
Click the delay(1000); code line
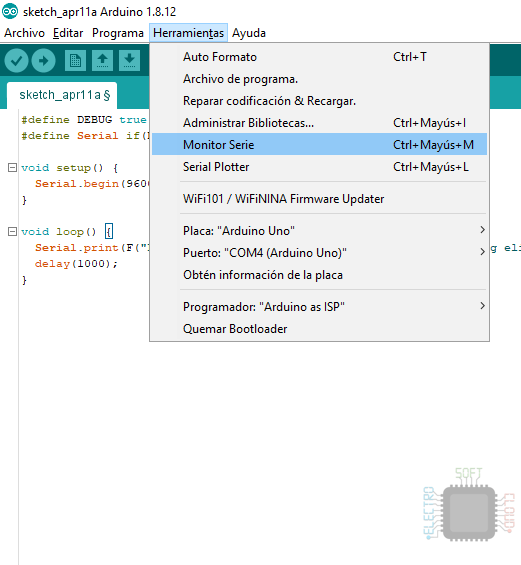[x=76, y=264]
